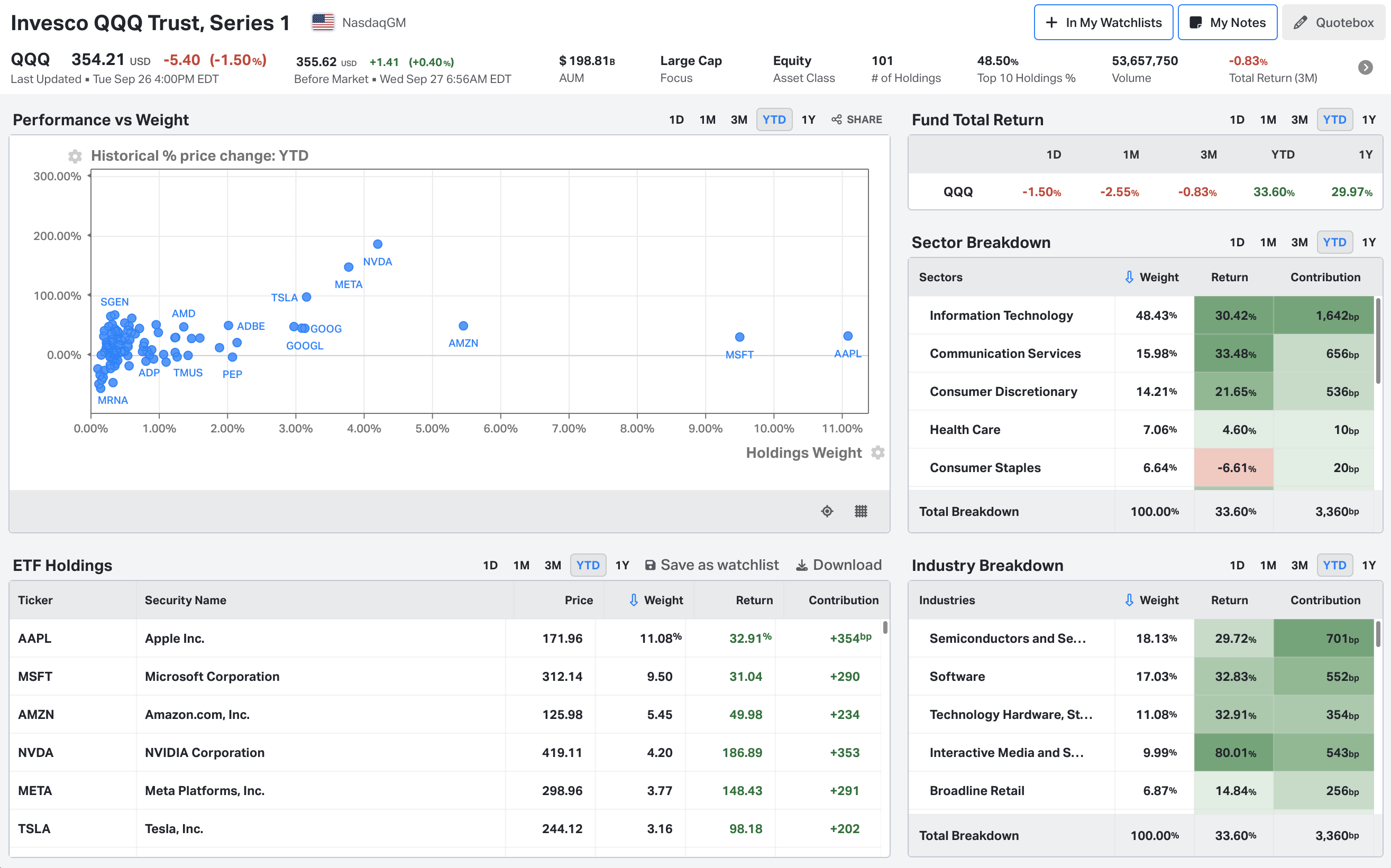Click Interactive Media 80.01% return cell
Image resolution: width=1391 pixels, height=868 pixels.
1233,753
